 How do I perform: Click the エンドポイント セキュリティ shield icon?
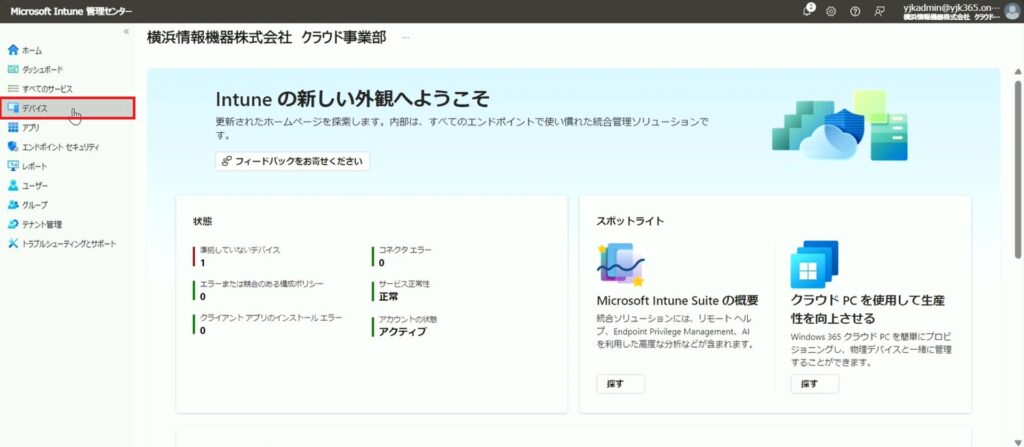coord(13,147)
